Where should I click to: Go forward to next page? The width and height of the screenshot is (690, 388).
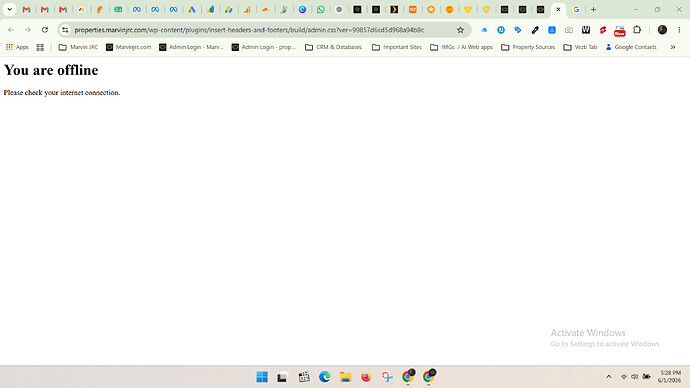click(x=28, y=30)
